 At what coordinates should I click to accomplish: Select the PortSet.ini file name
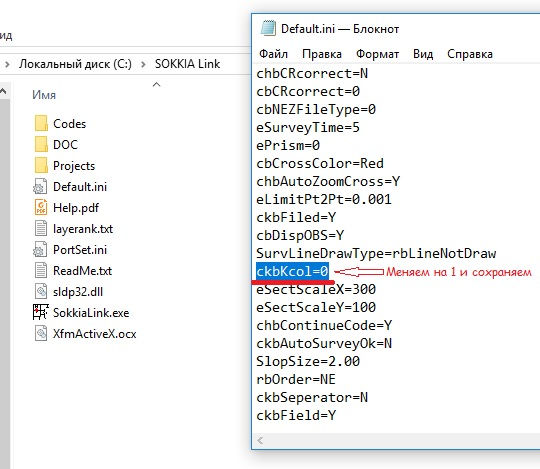pos(80,250)
